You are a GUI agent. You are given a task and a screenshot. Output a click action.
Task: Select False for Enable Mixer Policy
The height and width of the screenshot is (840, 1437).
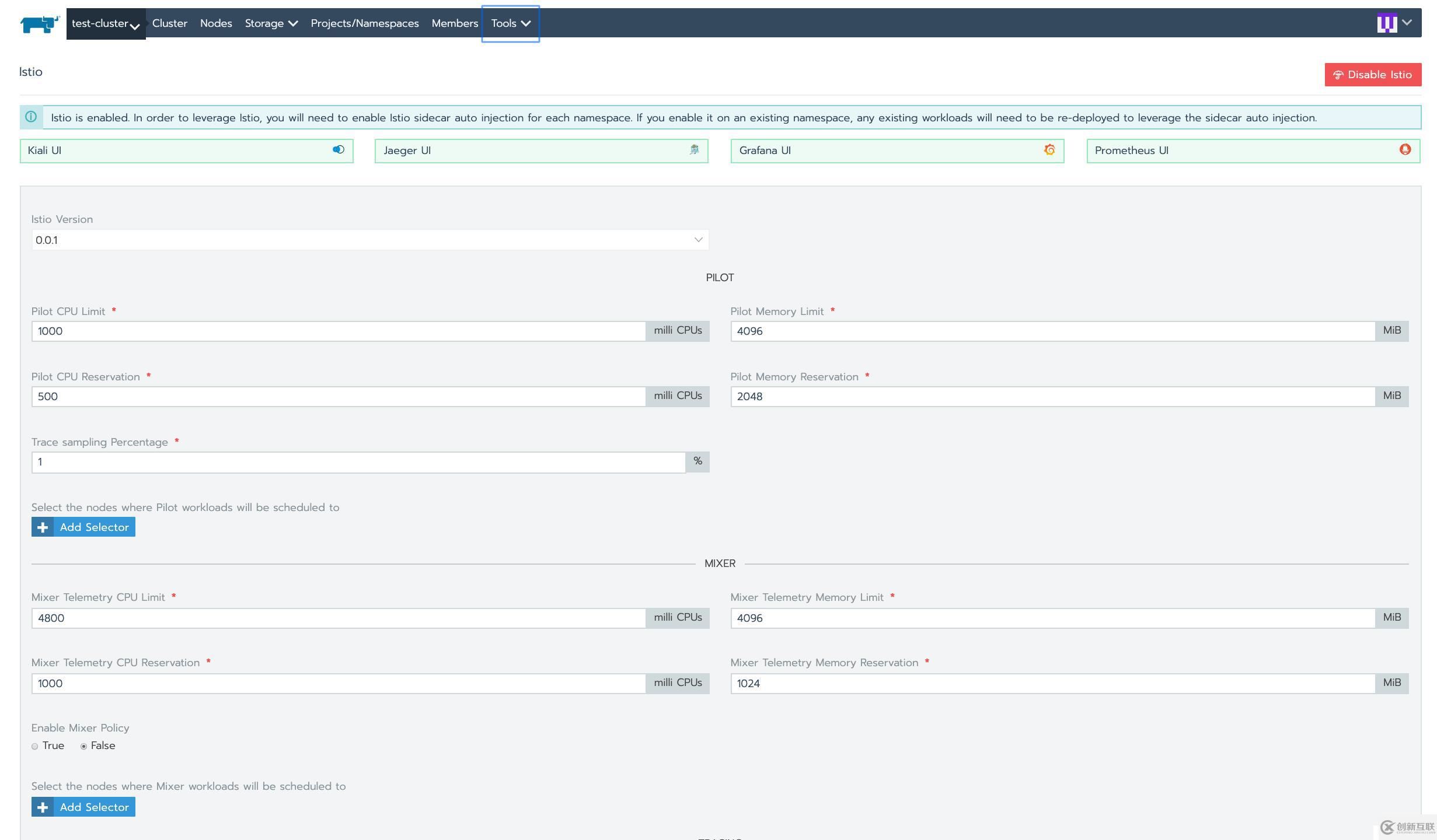(83, 746)
